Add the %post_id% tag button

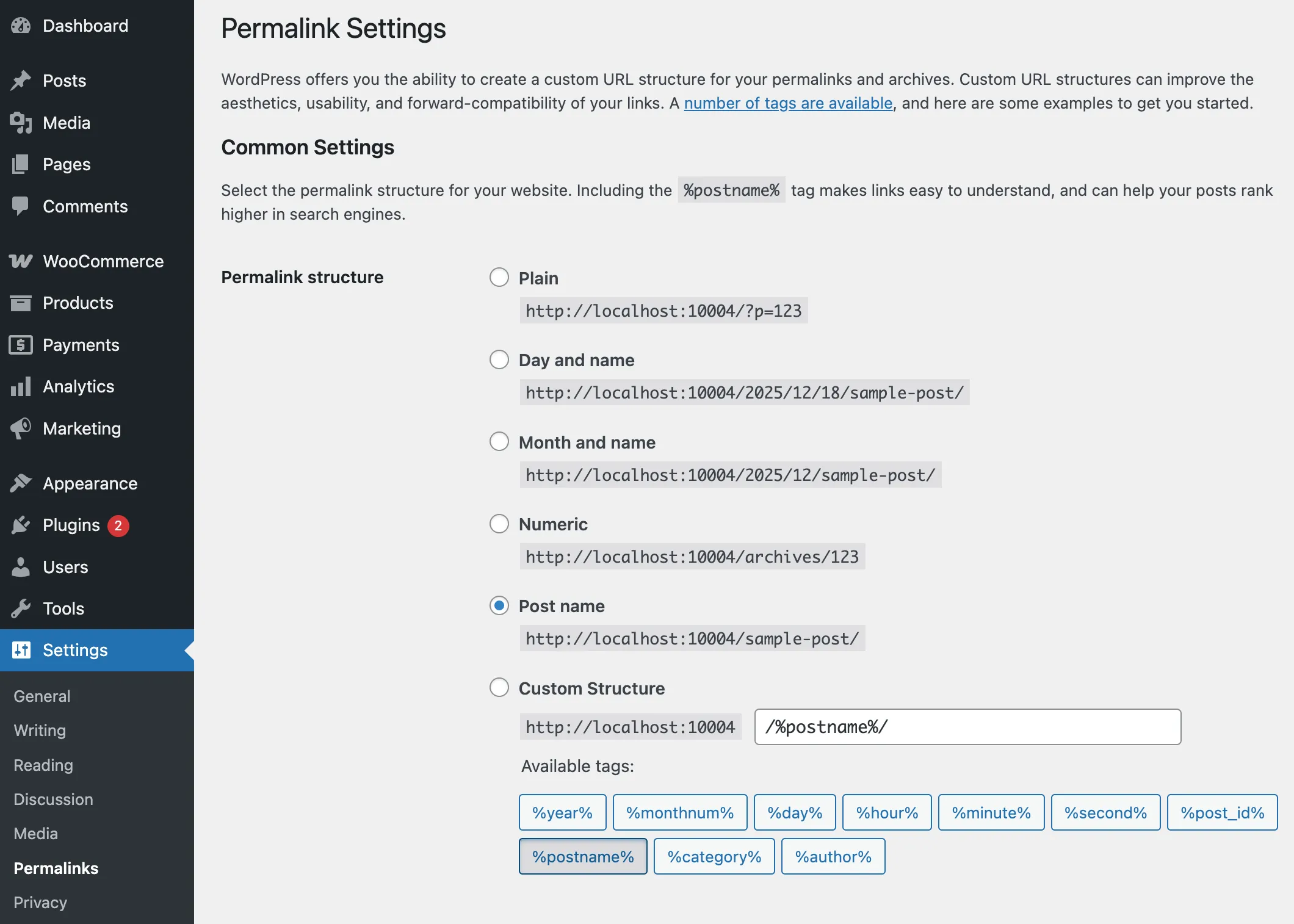(x=1222, y=812)
